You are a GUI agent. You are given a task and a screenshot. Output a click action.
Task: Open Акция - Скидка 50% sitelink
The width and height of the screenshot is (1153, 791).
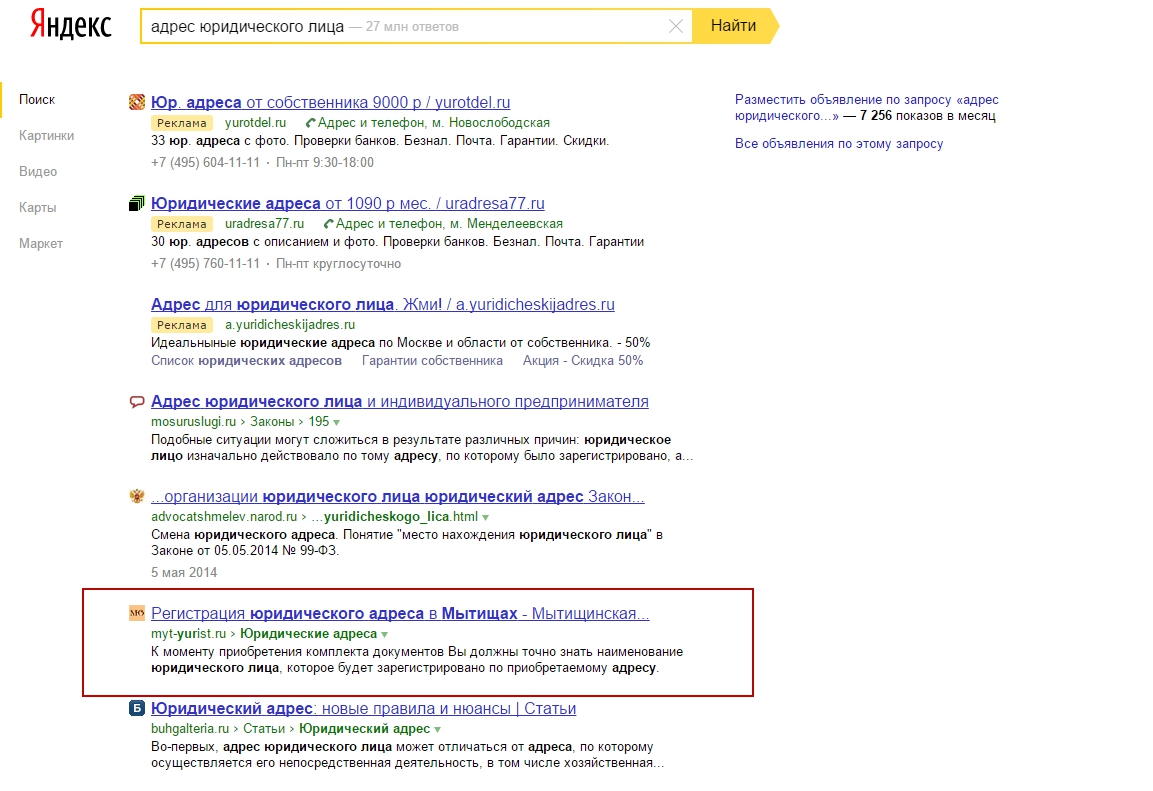click(583, 361)
